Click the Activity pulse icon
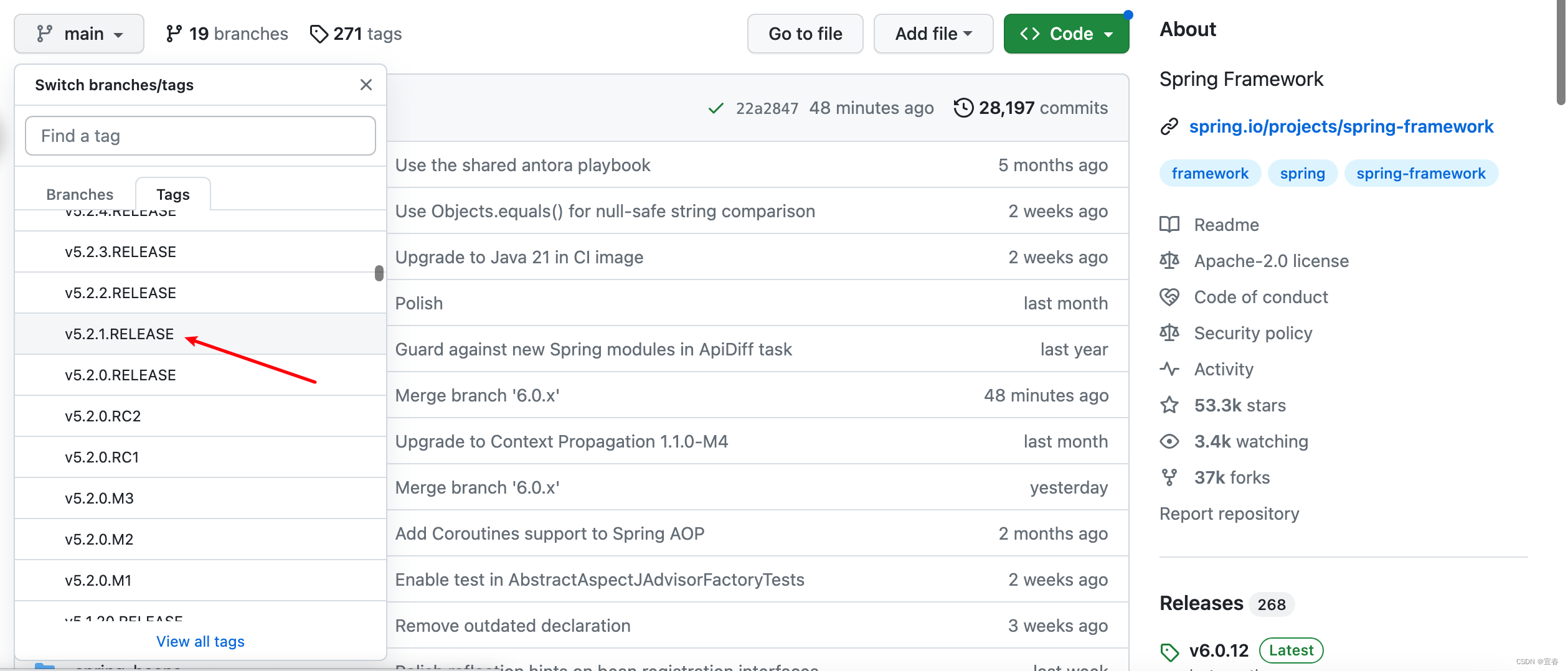1568x671 pixels. tap(1169, 368)
